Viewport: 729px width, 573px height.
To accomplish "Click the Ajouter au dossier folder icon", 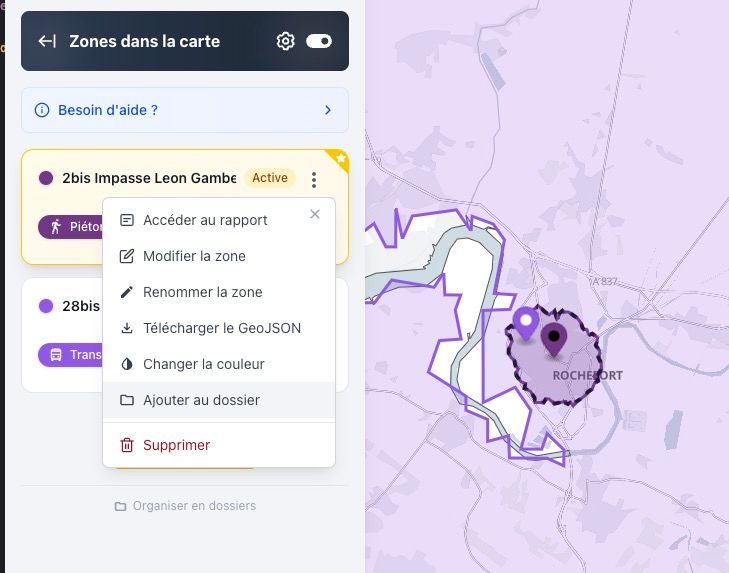I will (x=127, y=400).
